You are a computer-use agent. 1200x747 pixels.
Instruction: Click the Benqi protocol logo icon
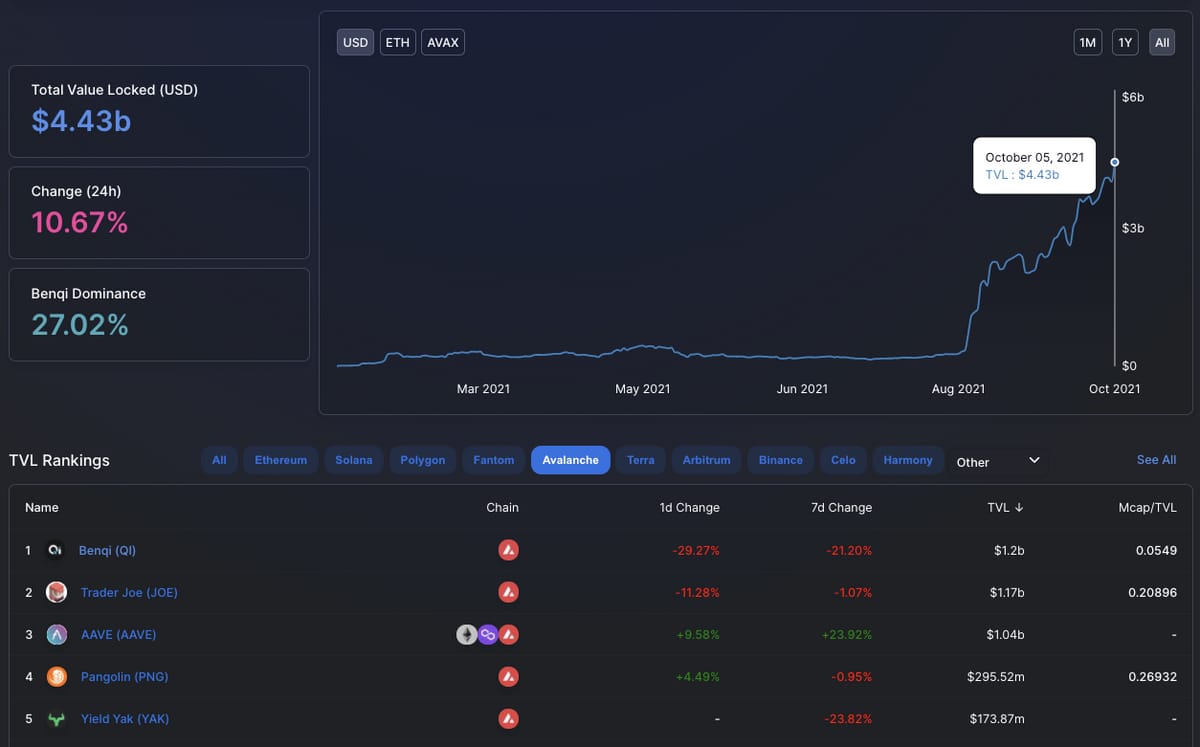(56, 550)
